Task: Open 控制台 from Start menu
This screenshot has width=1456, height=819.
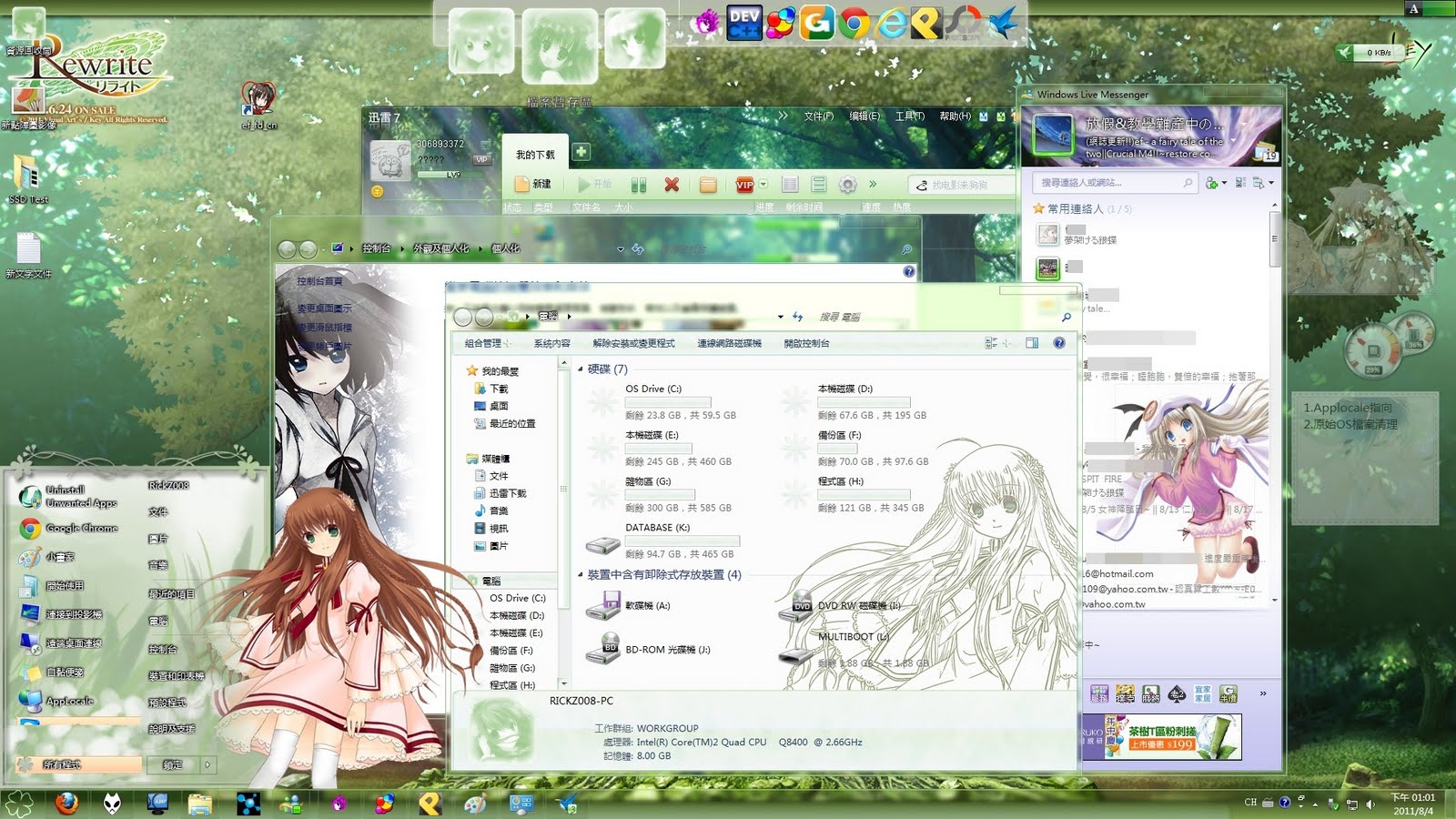Action: [x=163, y=650]
